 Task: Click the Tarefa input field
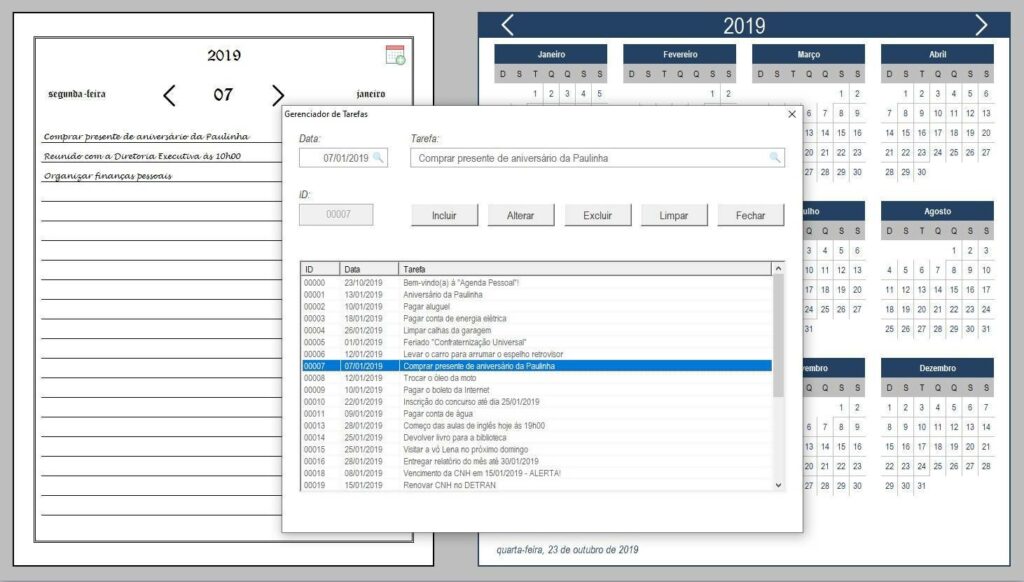597,157
